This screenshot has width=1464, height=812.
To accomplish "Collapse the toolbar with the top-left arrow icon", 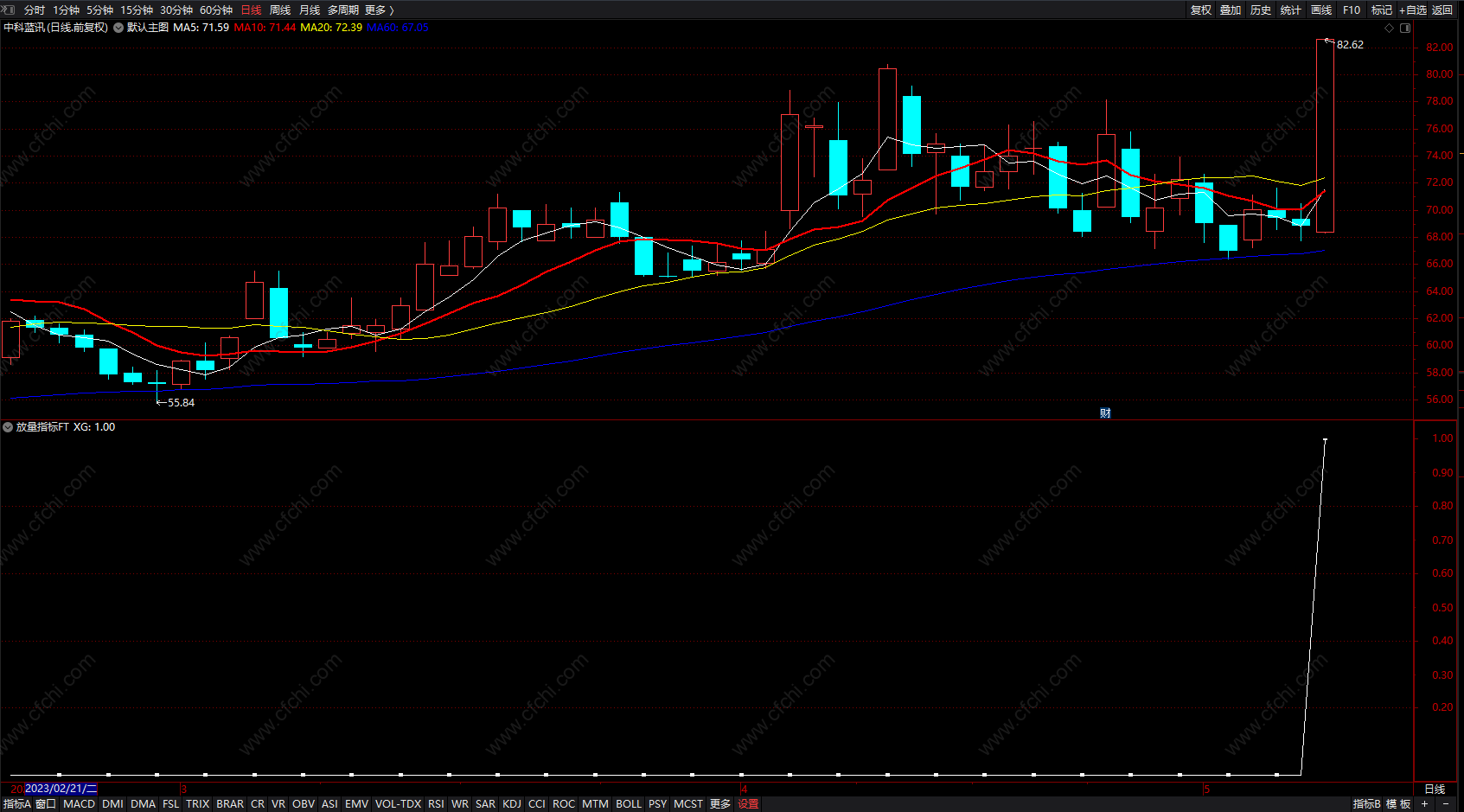I will click(x=9, y=10).
